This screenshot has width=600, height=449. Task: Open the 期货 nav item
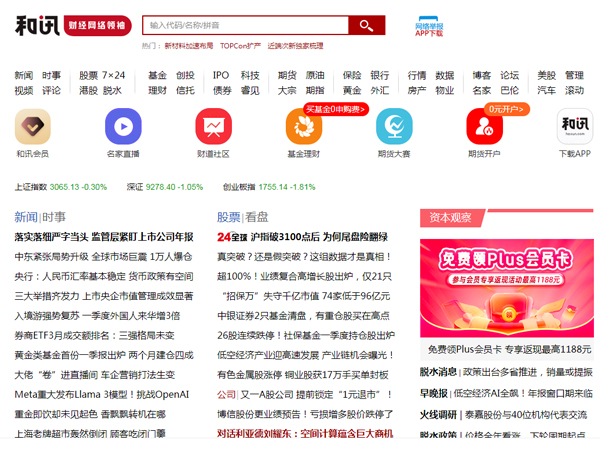pyautogui.click(x=287, y=75)
